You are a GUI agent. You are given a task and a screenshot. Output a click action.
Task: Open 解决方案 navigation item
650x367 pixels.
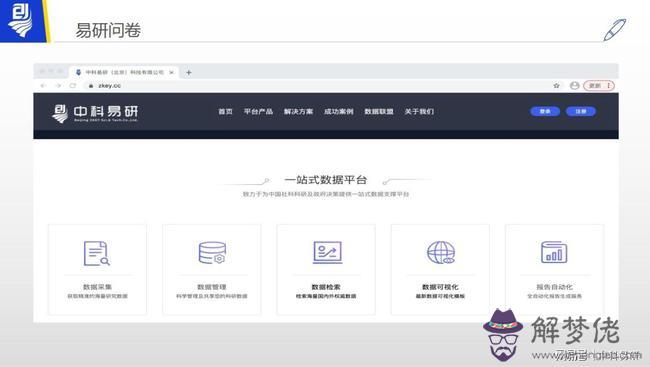298,112
